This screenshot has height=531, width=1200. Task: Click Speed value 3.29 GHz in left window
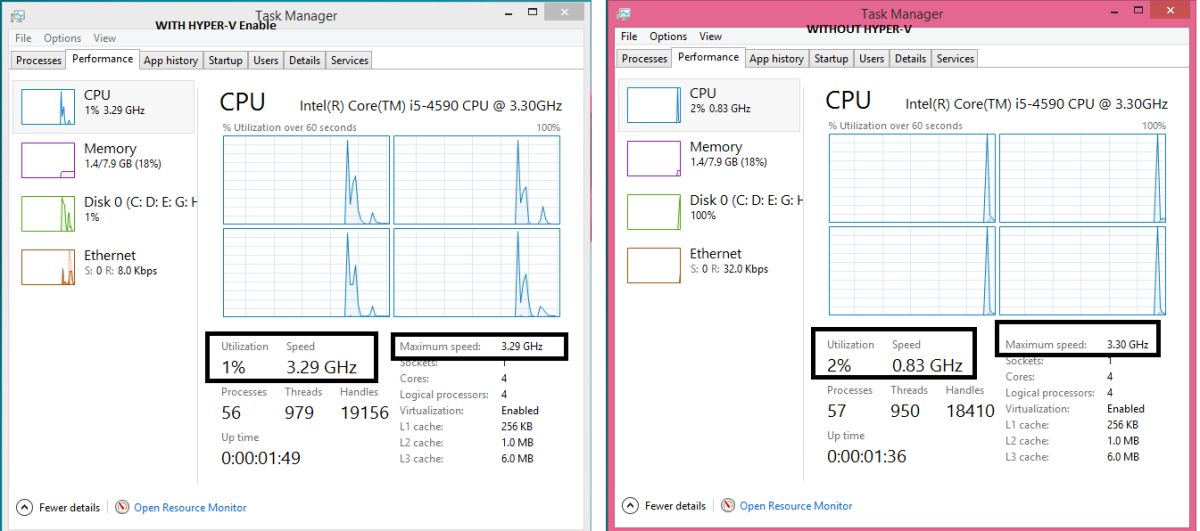tap(322, 367)
